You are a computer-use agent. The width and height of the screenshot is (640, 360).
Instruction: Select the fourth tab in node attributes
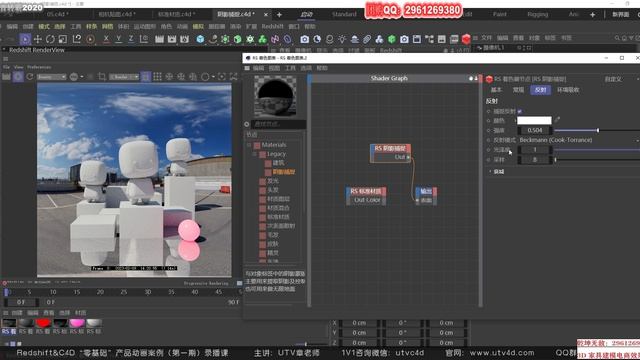tap(568, 90)
